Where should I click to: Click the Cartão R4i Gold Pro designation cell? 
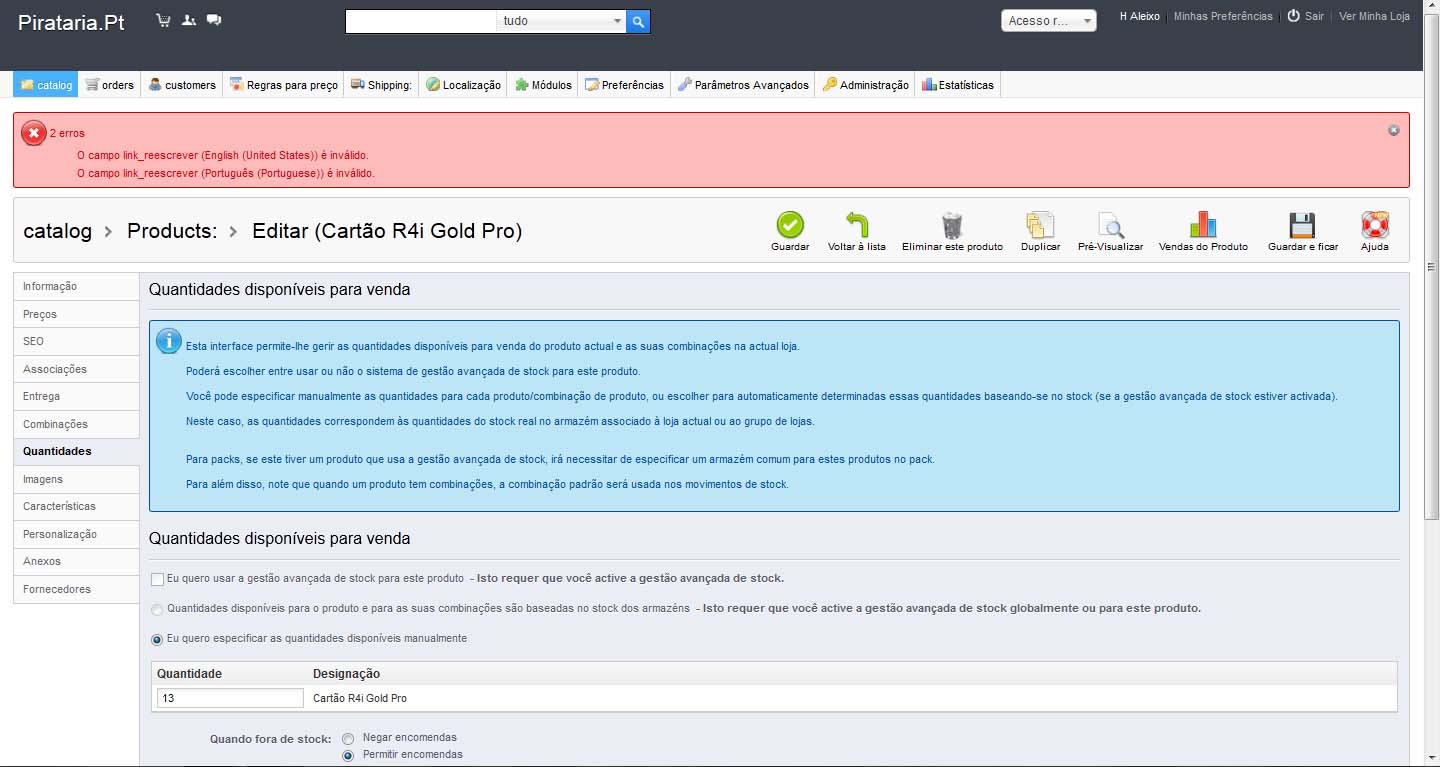pos(360,698)
